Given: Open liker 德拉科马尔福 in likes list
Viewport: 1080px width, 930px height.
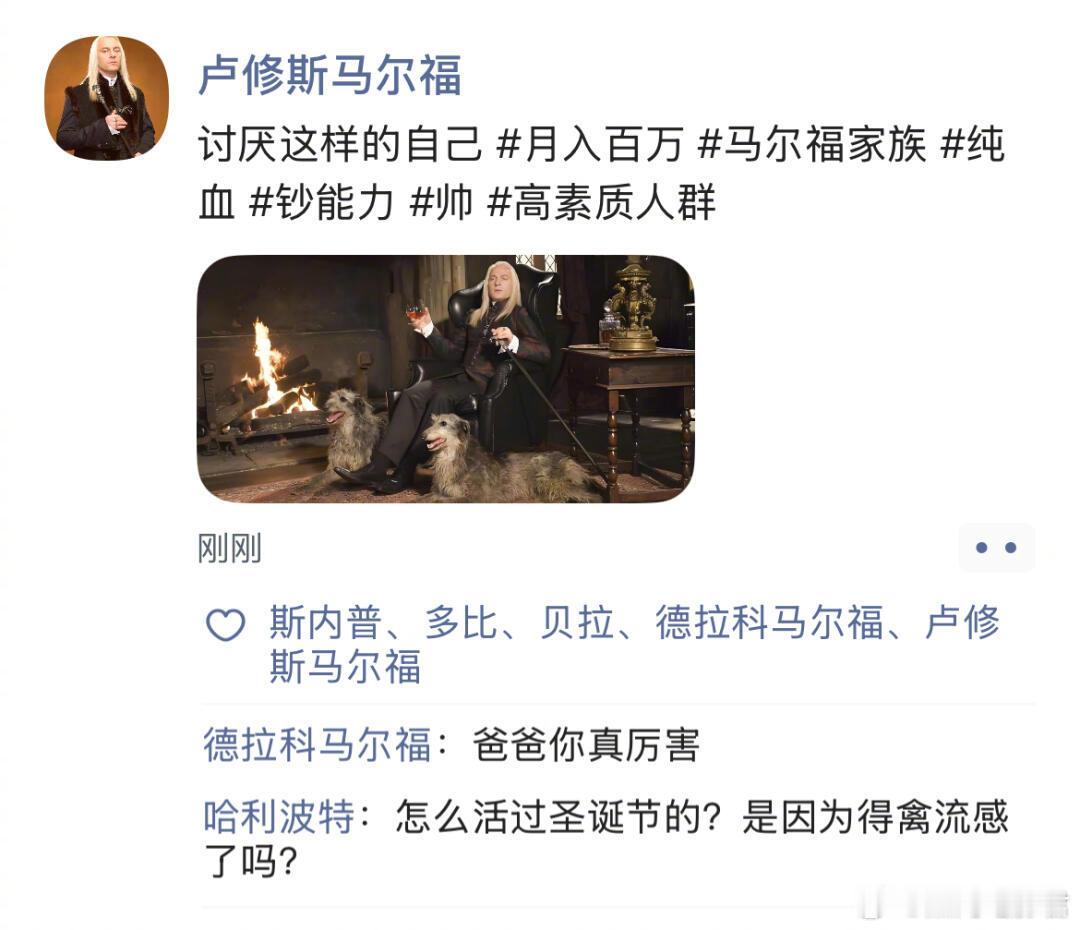Looking at the screenshot, I should pyautogui.click(x=769, y=623).
